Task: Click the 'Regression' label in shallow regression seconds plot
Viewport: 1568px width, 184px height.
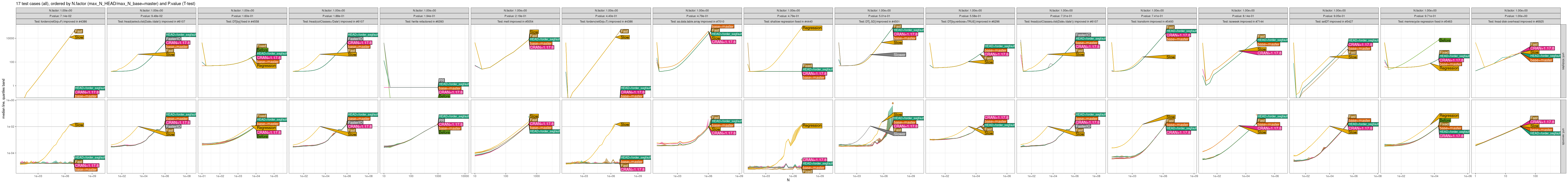Action: (812, 126)
